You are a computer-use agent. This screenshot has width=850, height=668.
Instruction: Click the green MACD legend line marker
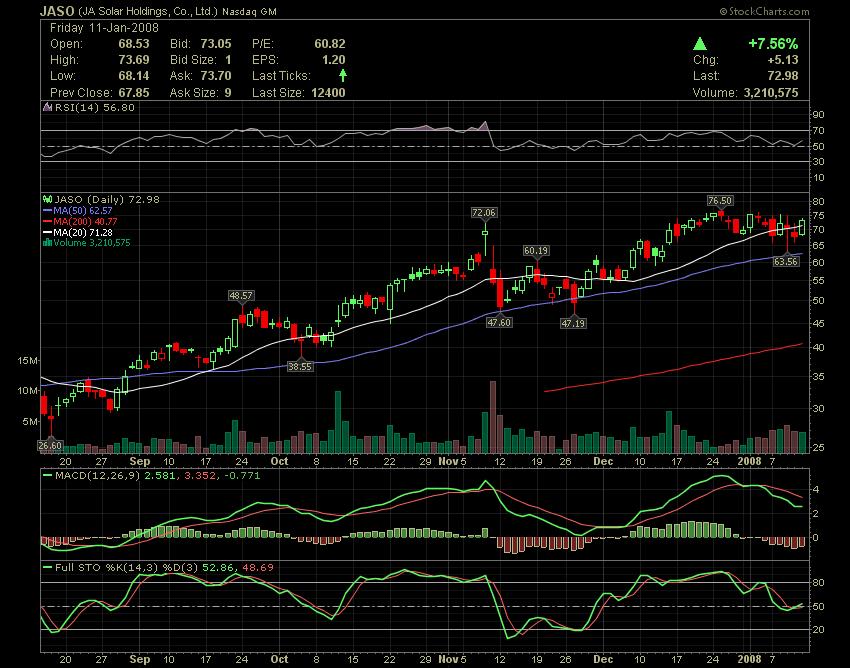(48, 476)
